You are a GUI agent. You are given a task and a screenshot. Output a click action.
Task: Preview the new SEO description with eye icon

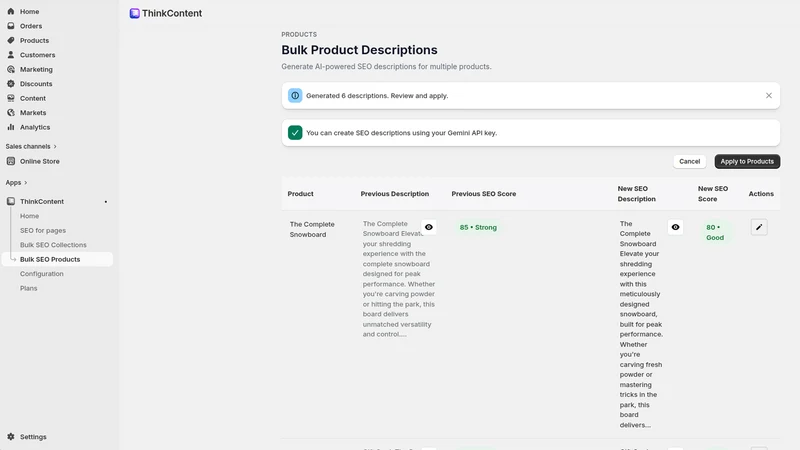675,227
